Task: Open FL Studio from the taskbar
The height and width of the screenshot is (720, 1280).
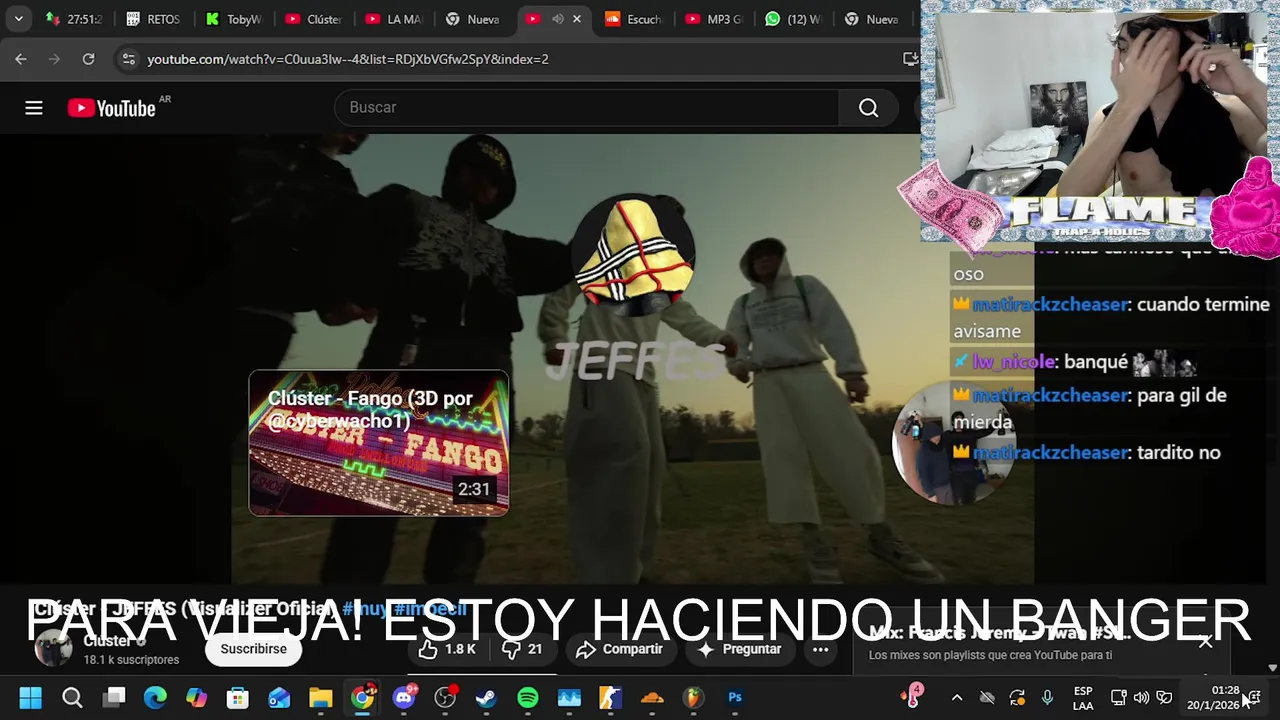Action: (693, 698)
